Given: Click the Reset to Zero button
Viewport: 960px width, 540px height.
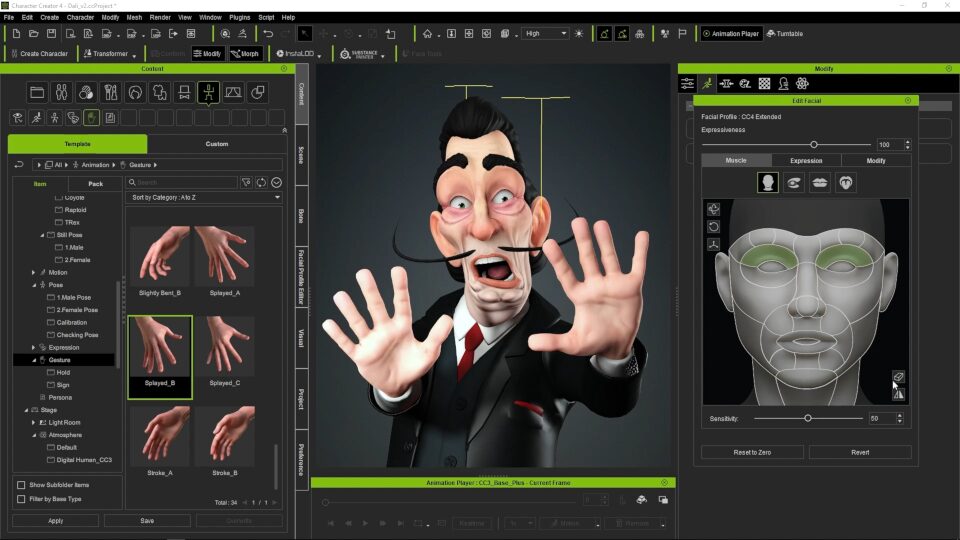Looking at the screenshot, I should coord(751,453).
